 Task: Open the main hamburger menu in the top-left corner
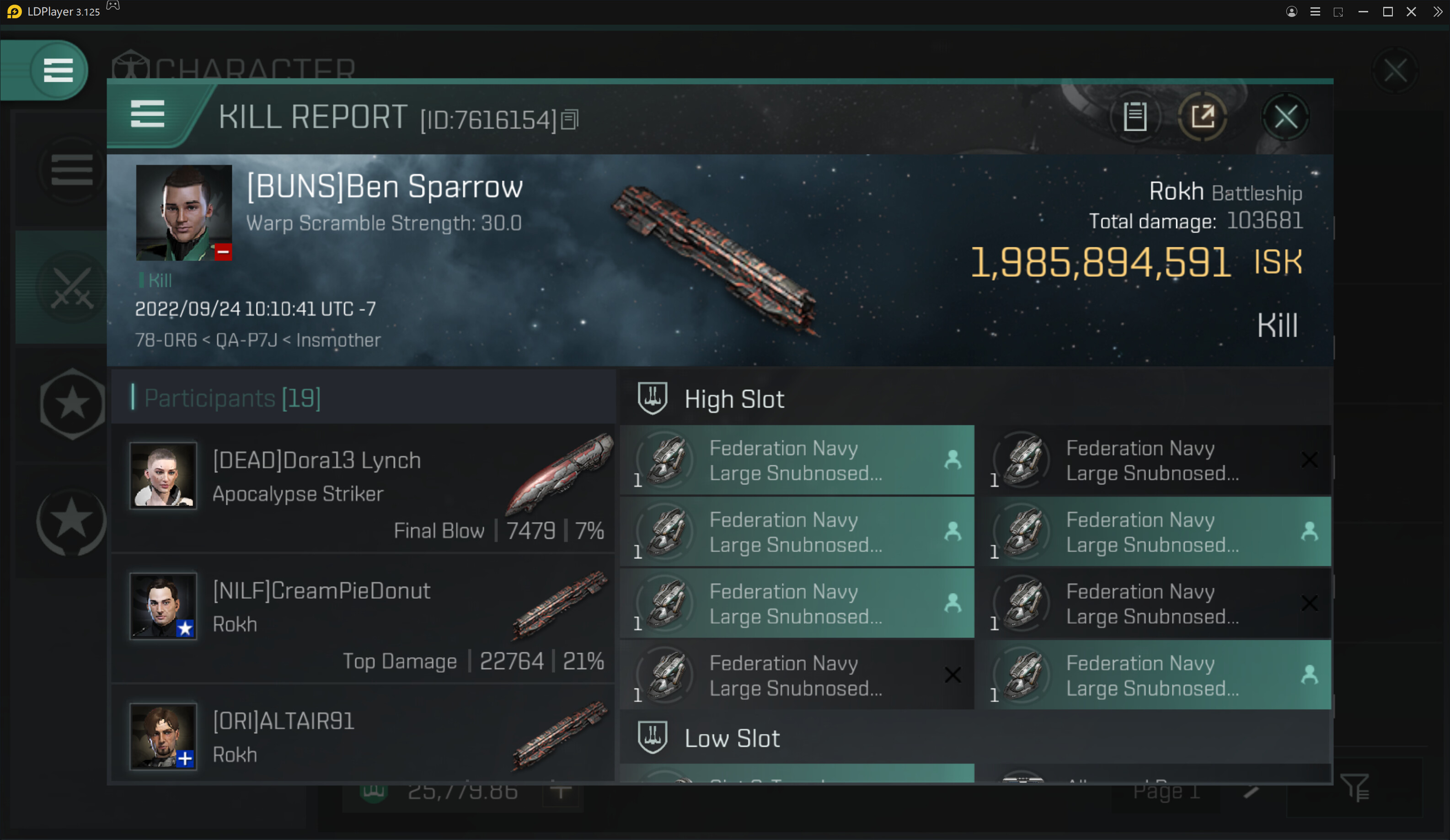58,70
